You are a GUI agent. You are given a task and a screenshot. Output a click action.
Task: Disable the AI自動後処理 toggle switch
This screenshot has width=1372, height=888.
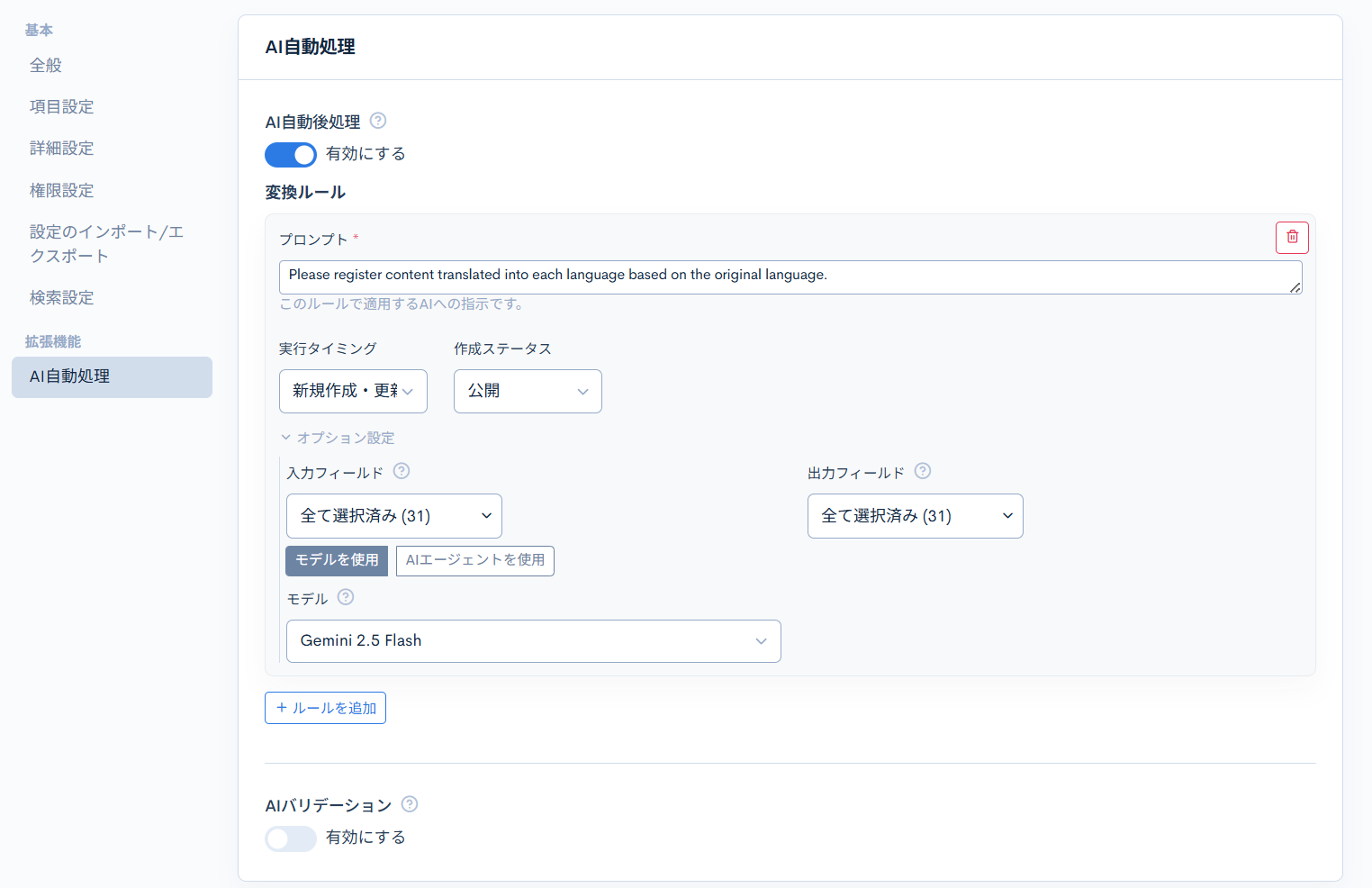tap(291, 155)
